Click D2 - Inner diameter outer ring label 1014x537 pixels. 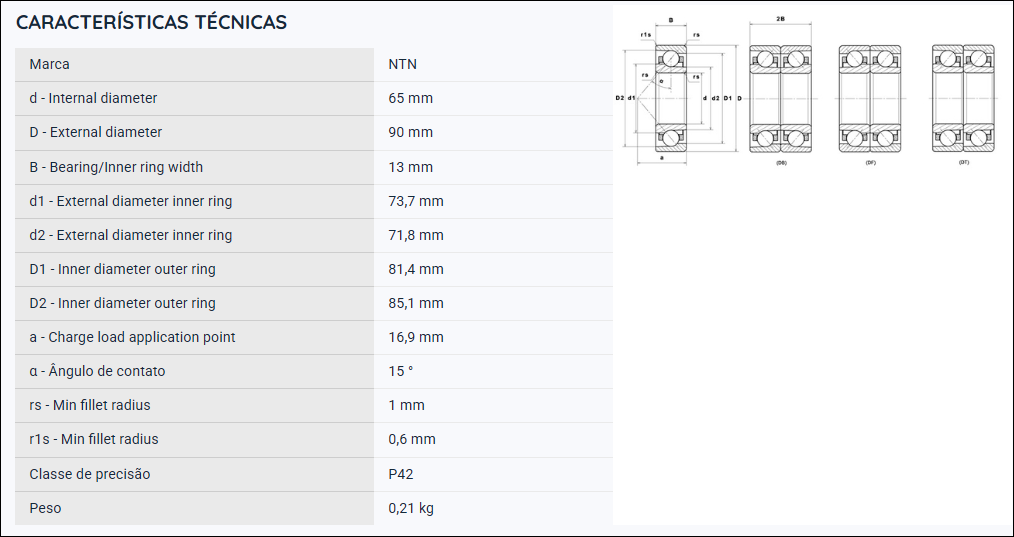(122, 303)
